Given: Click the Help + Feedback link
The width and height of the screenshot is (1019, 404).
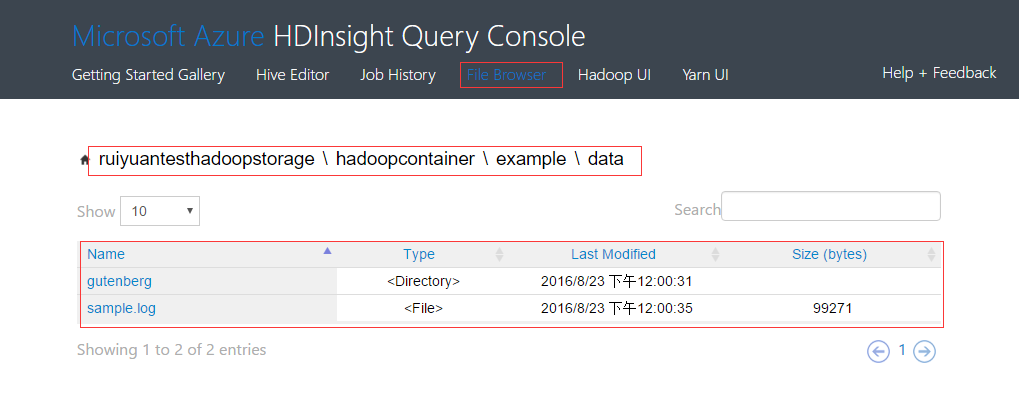Looking at the screenshot, I should [939, 73].
